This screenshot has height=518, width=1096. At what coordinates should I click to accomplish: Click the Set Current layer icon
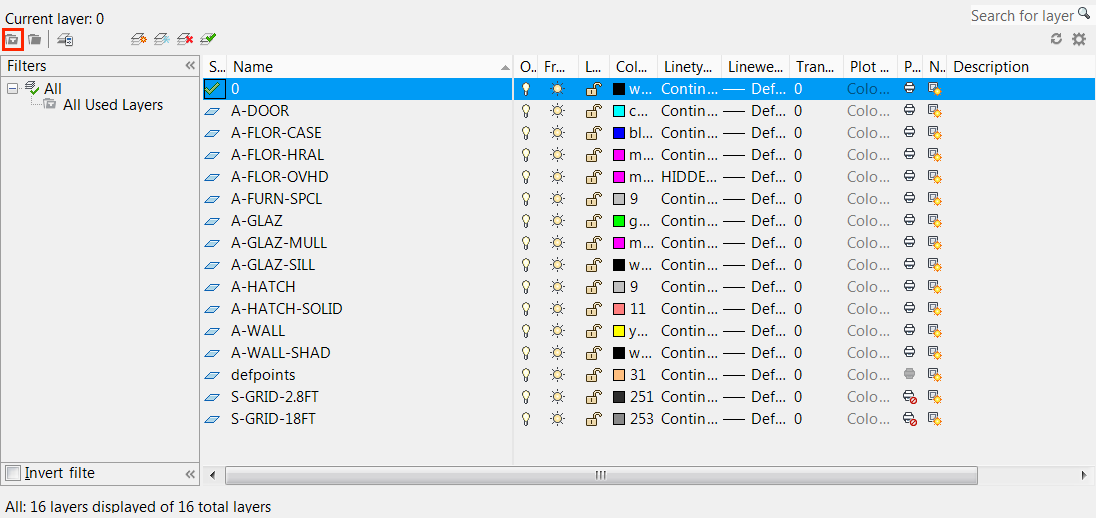pos(208,39)
